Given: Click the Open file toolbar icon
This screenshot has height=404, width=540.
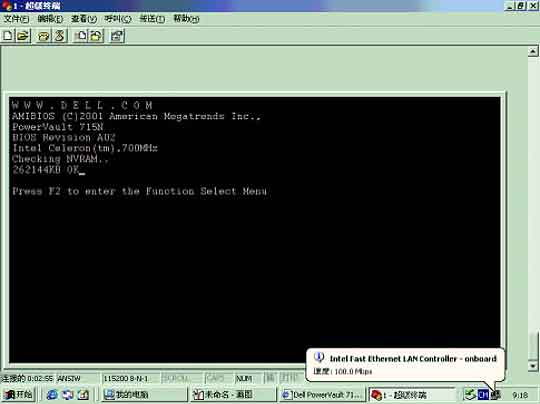Looking at the screenshot, I should pyautogui.click(x=23, y=36).
